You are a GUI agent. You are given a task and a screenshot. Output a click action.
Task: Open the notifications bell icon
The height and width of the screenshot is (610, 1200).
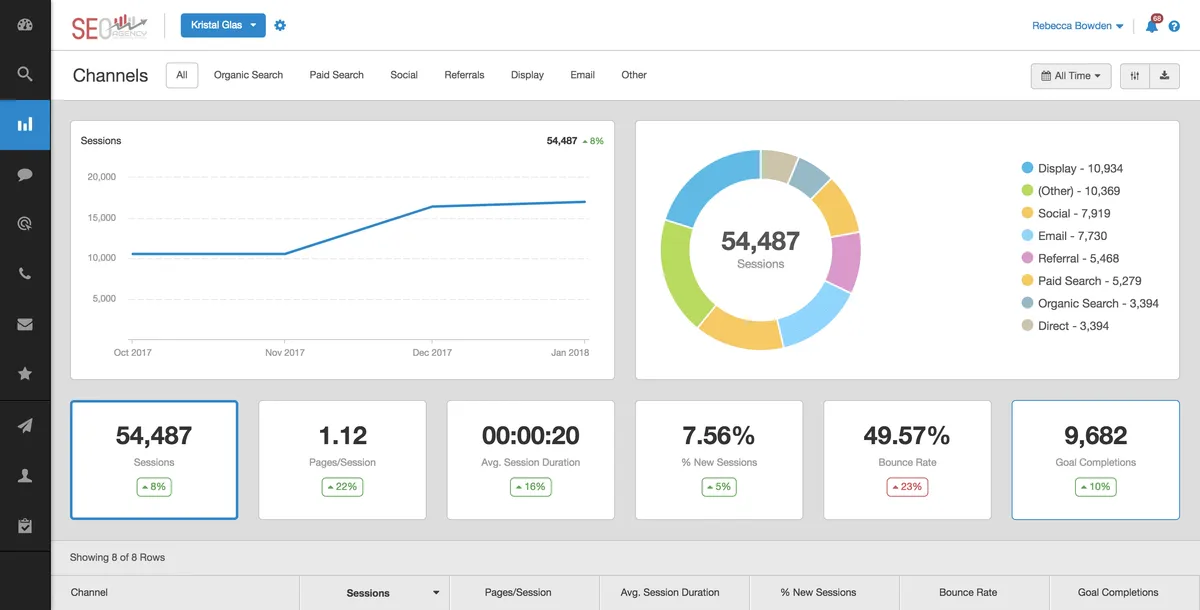1152,25
